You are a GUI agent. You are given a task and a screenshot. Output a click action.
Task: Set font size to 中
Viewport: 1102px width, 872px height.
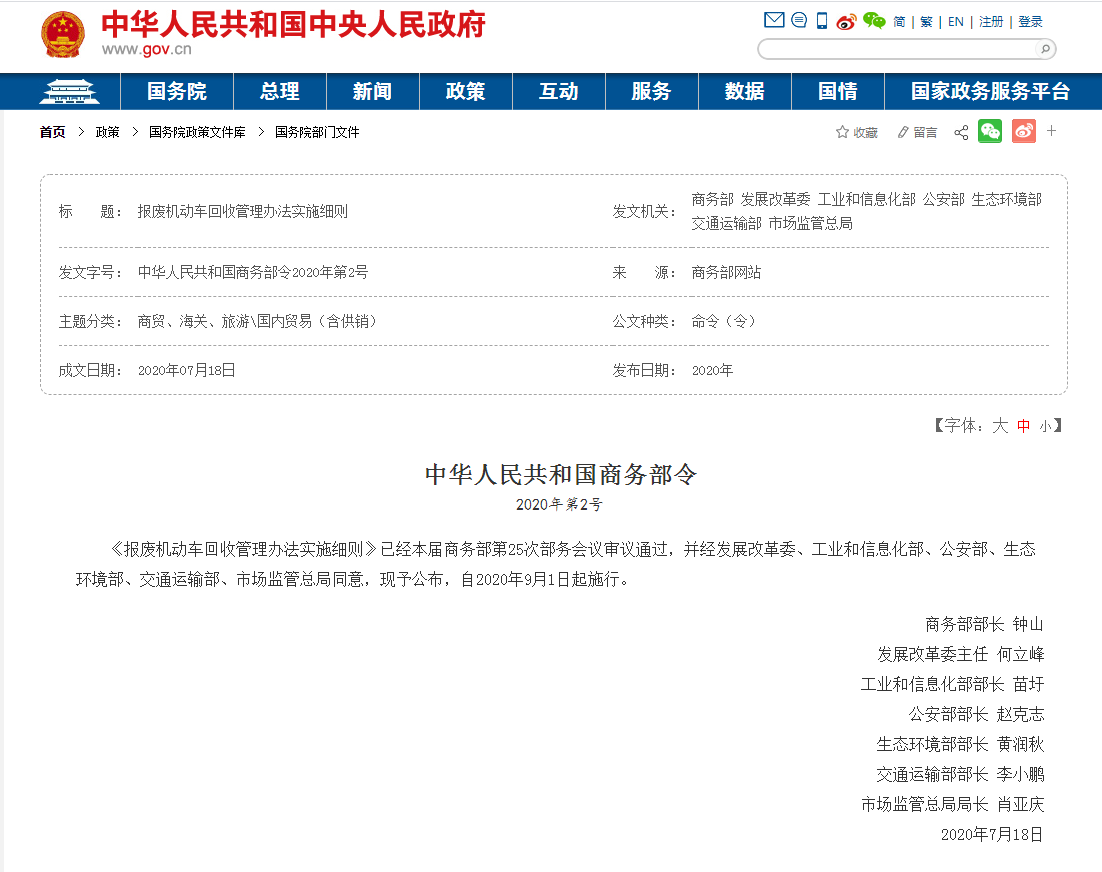pyautogui.click(x=1023, y=426)
